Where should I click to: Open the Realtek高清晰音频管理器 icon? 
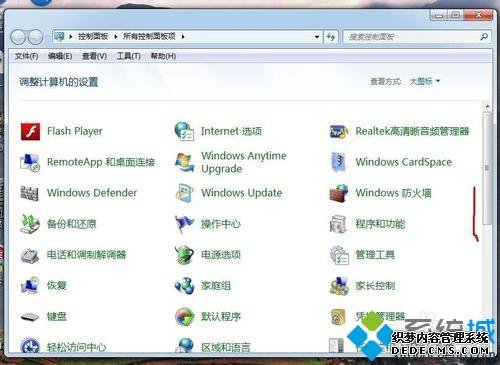pyautogui.click(x=339, y=131)
